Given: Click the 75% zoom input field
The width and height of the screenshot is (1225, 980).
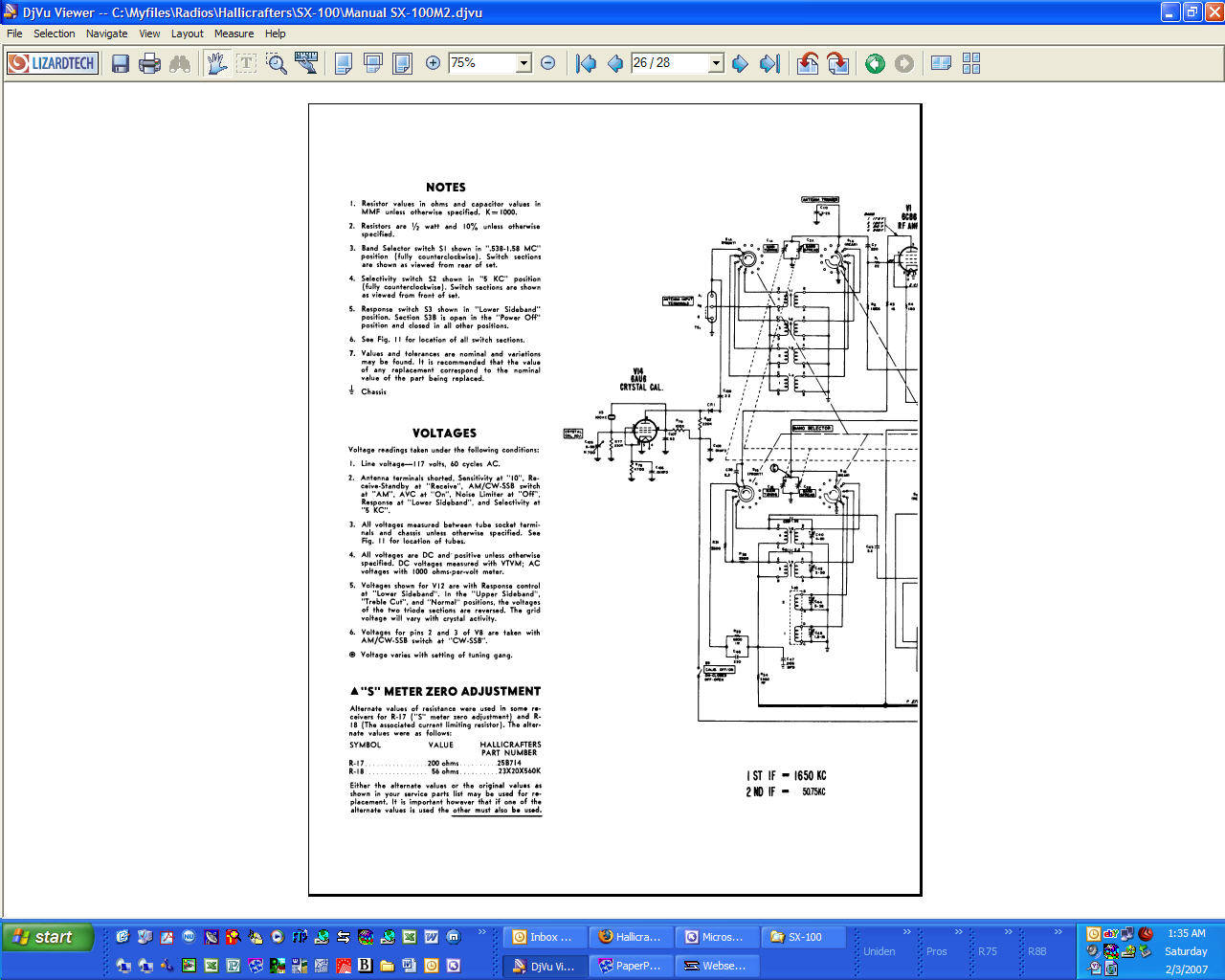Looking at the screenshot, I should (x=482, y=63).
